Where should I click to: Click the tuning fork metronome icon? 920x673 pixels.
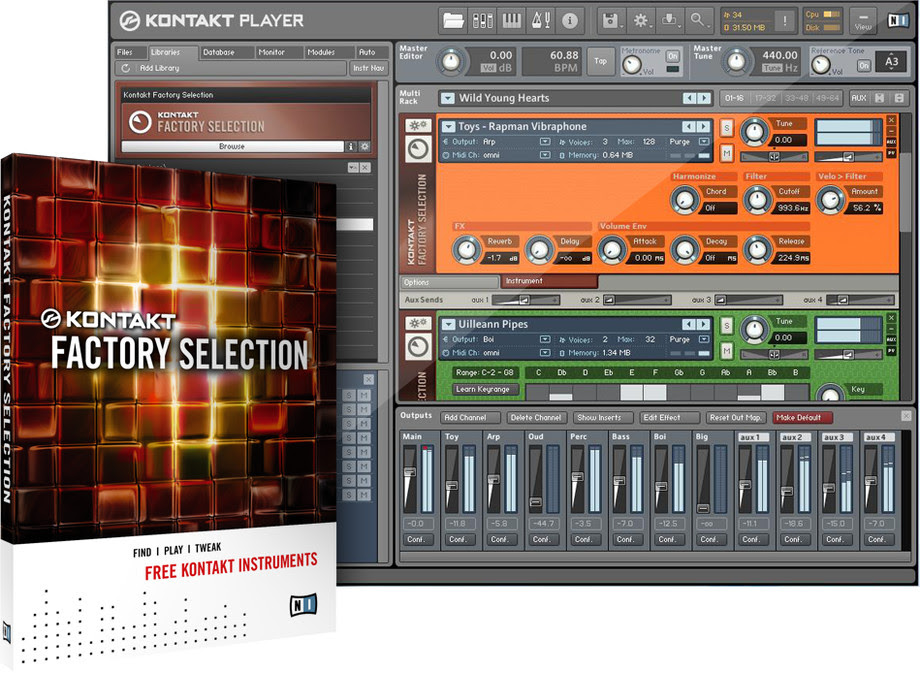point(542,19)
